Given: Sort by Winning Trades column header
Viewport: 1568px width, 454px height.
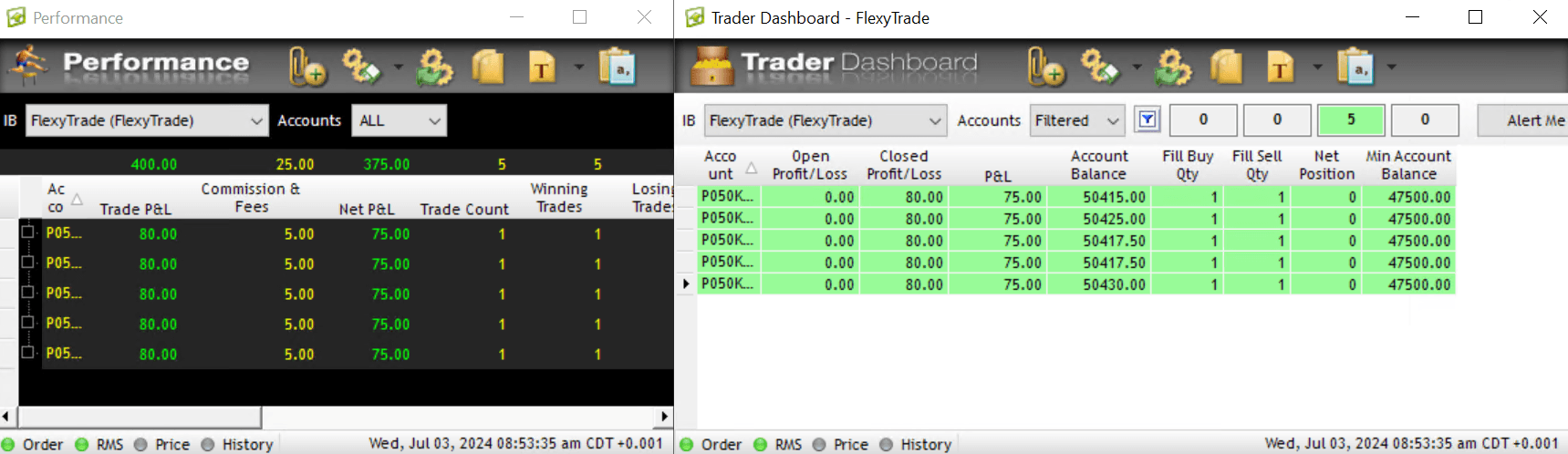Looking at the screenshot, I should [x=559, y=198].
